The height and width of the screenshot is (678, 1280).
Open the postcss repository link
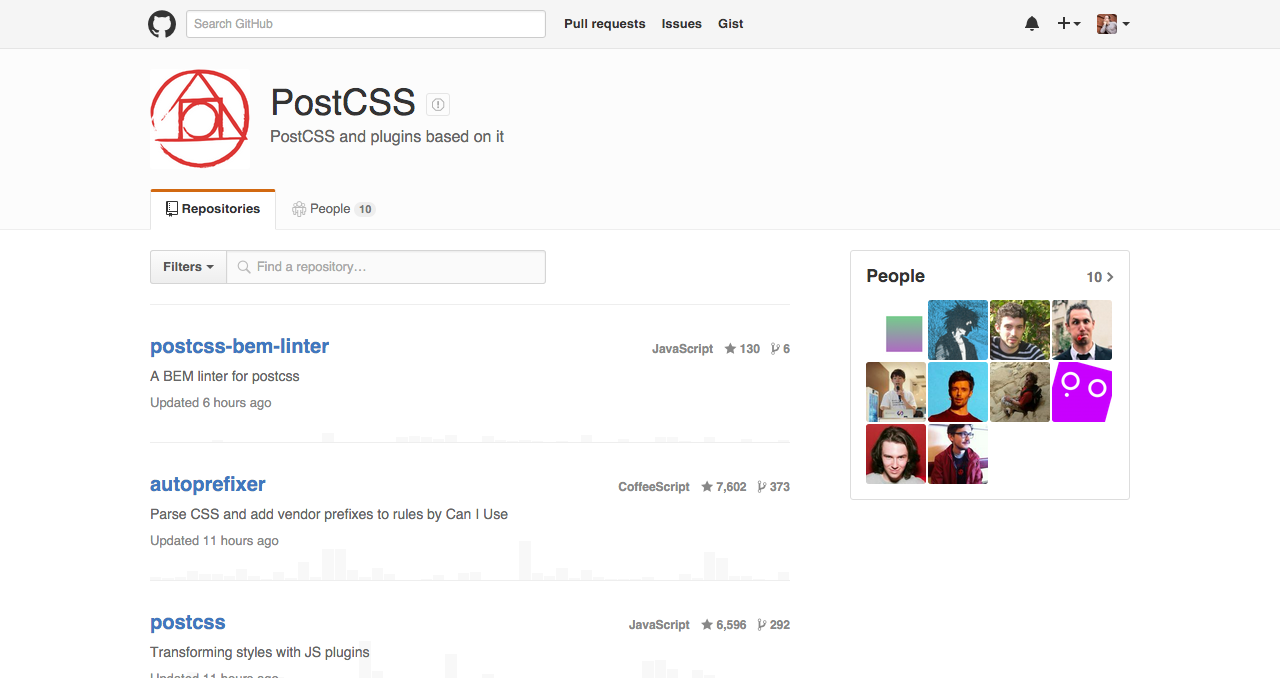188,622
